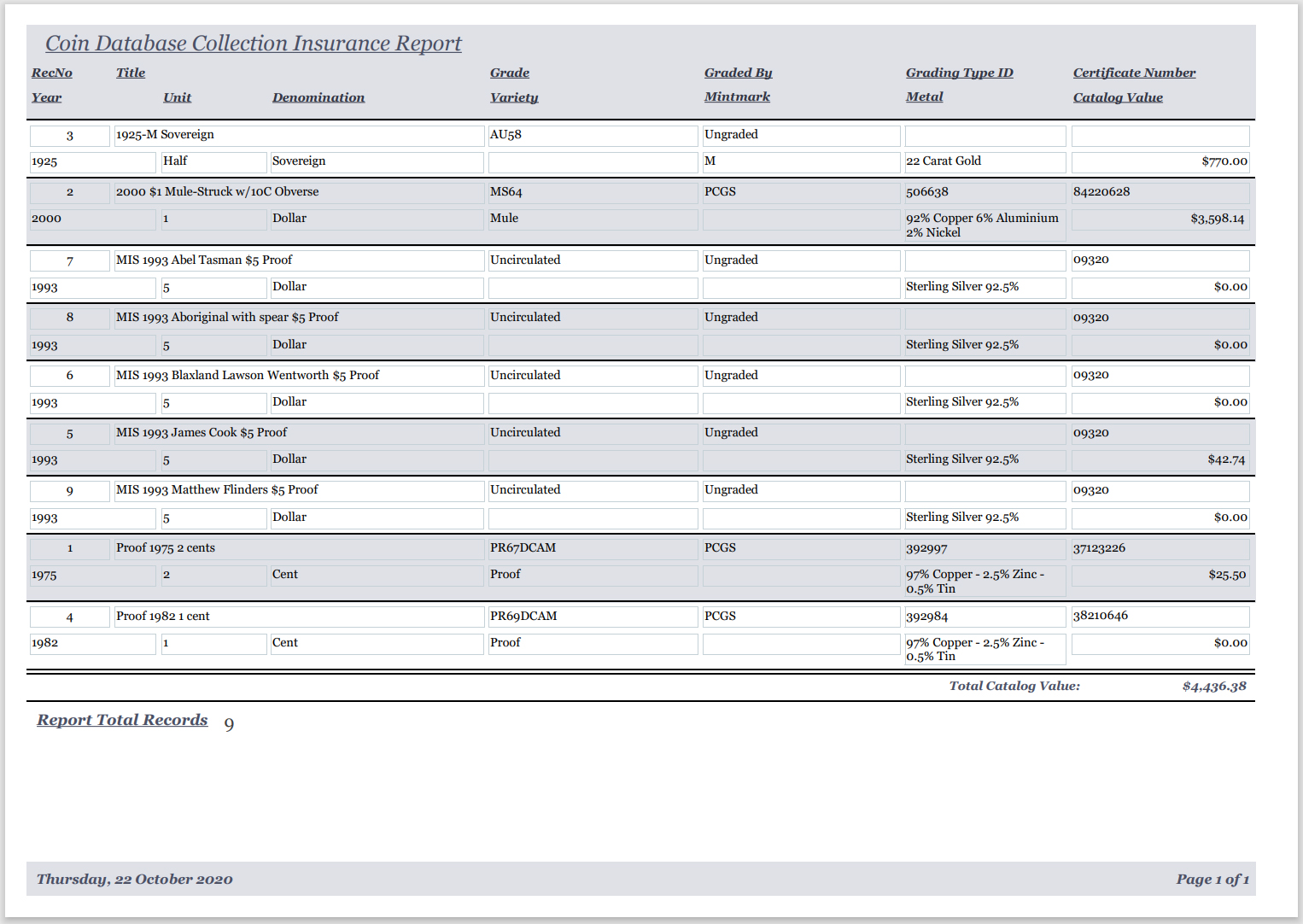Click grading type ID 392997
The image size is (1303, 924).
pyautogui.click(x=985, y=548)
